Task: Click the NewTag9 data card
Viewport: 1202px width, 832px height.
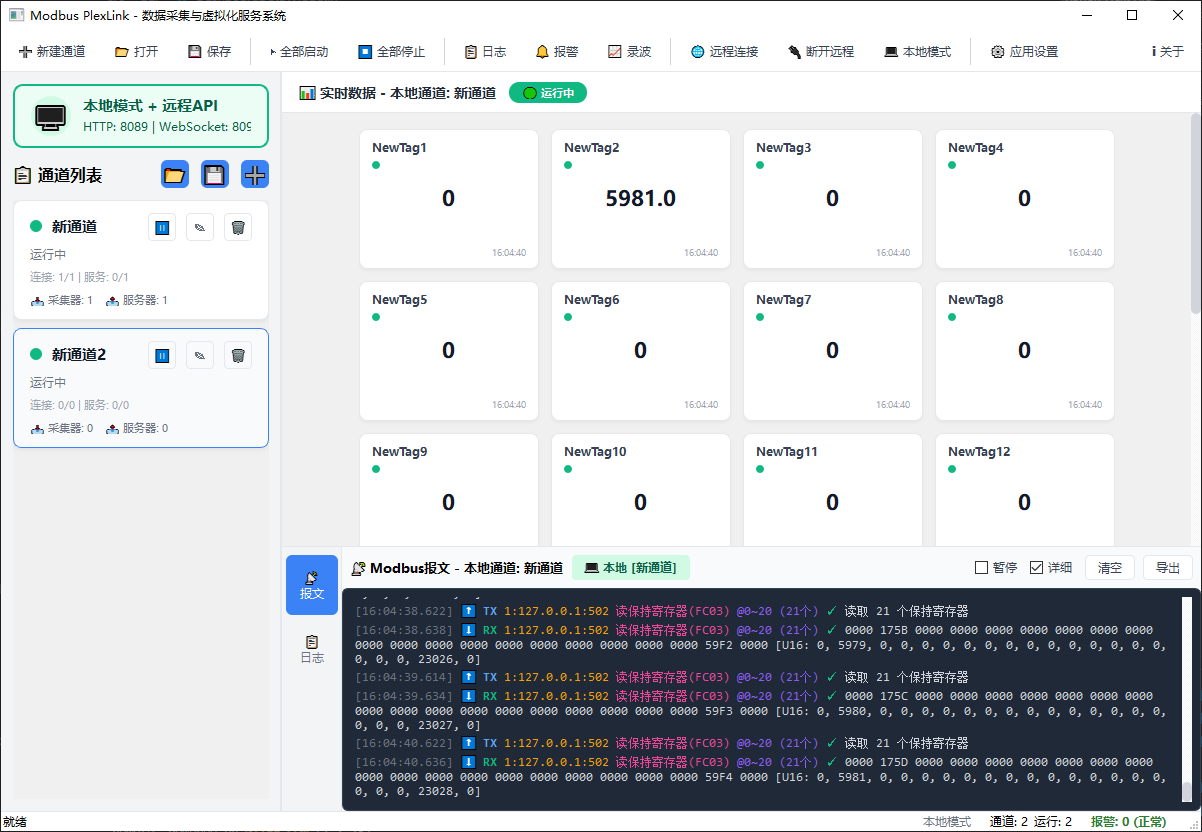Action: pyautogui.click(x=449, y=490)
